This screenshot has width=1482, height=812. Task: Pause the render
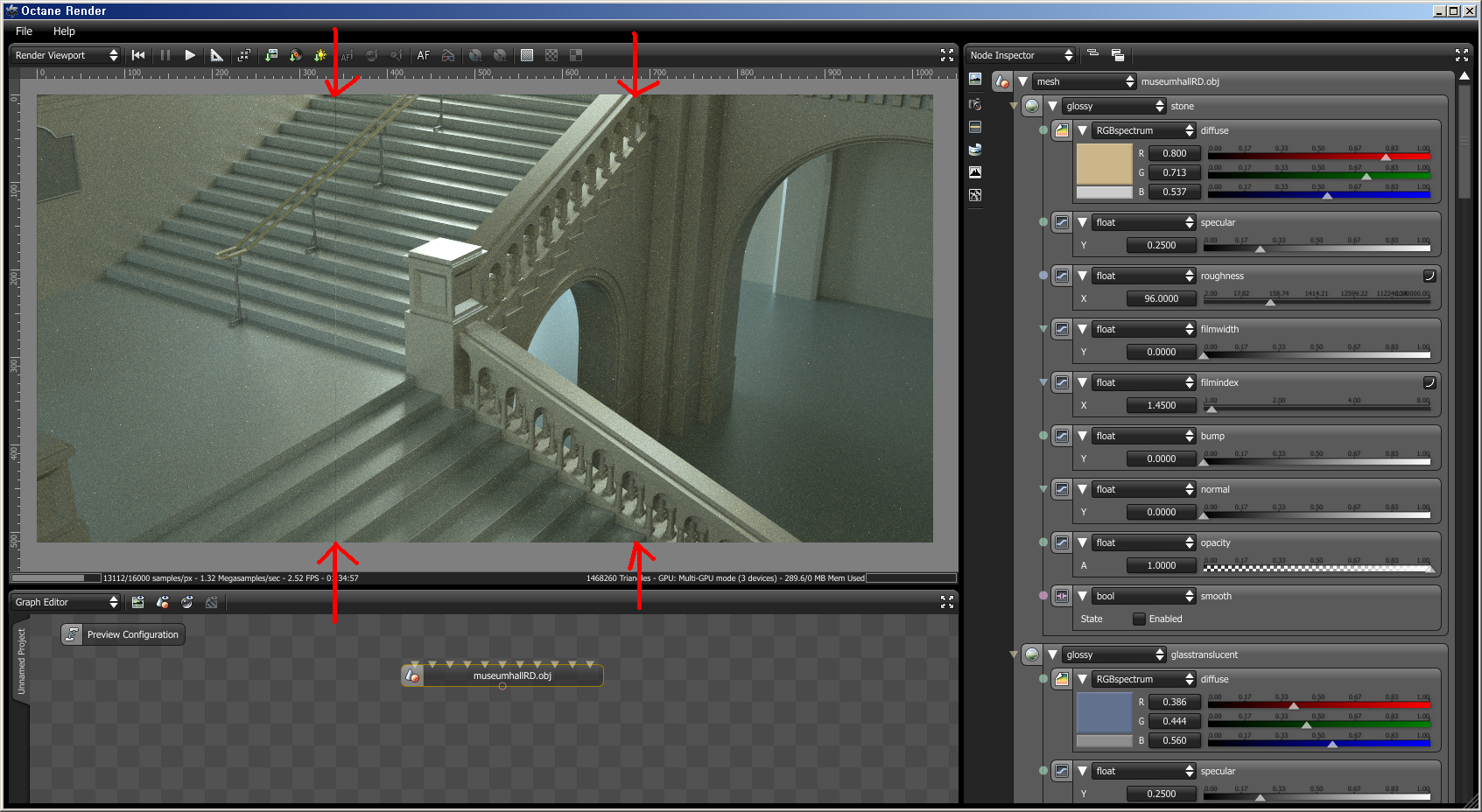(165, 55)
